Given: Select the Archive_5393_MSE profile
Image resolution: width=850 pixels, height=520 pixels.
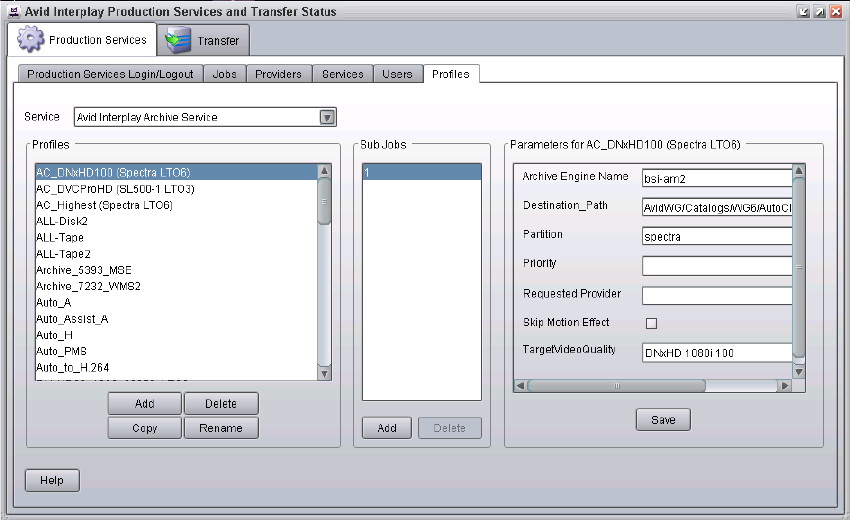Looking at the screenshot, I should click(x=176, y=270).
